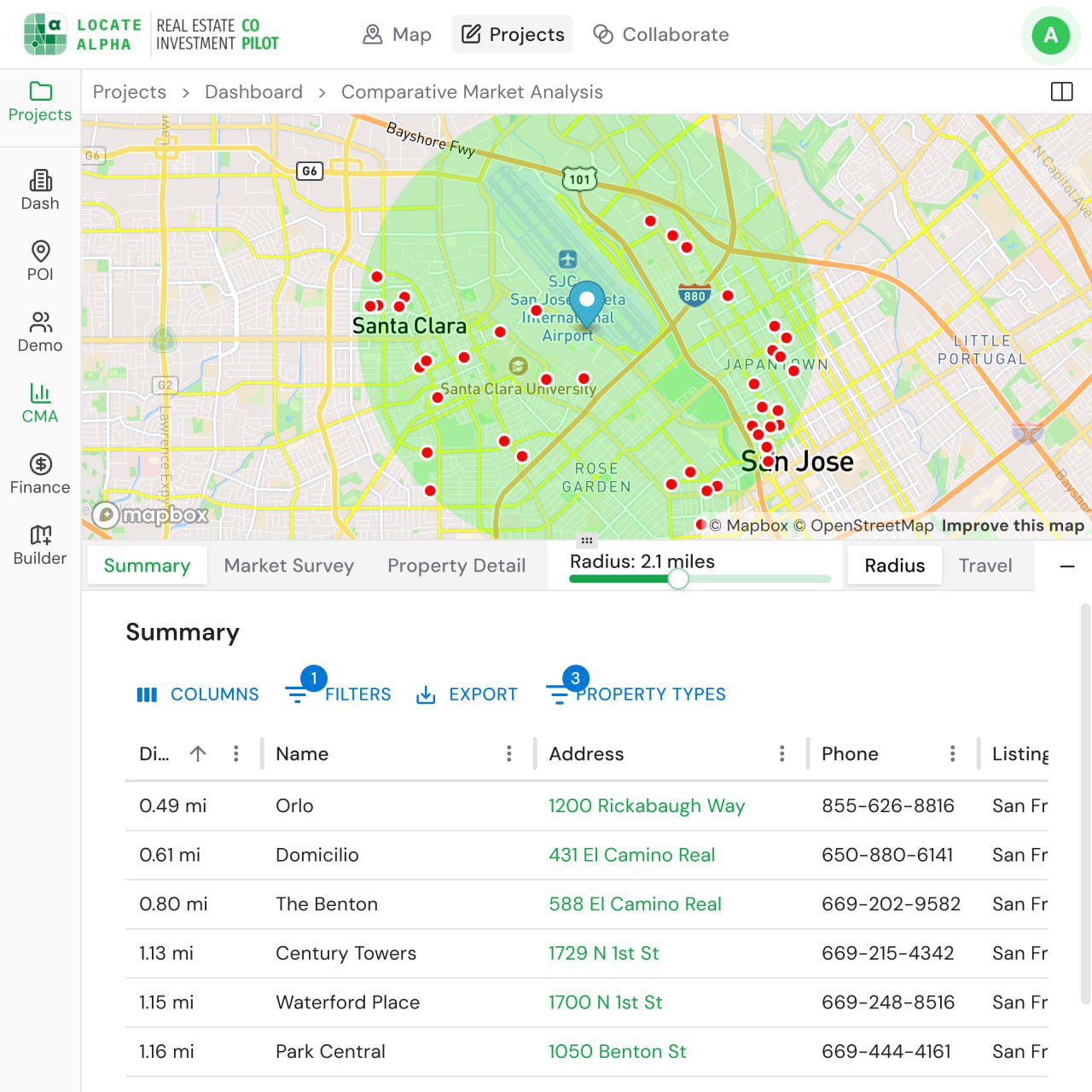Click EXPORT button

pyautogui.click(x=467, y=694)
